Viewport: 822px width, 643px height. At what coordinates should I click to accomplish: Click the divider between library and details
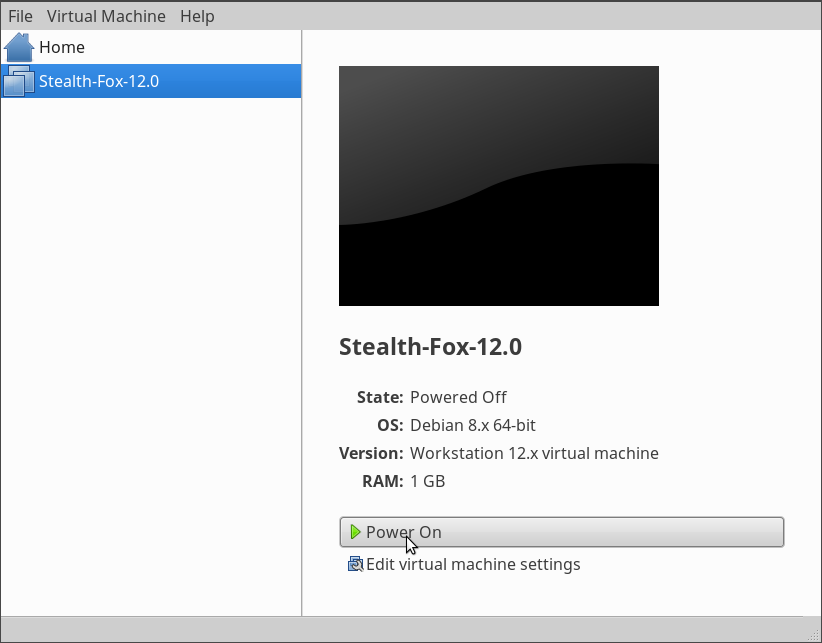click(302, 323)
